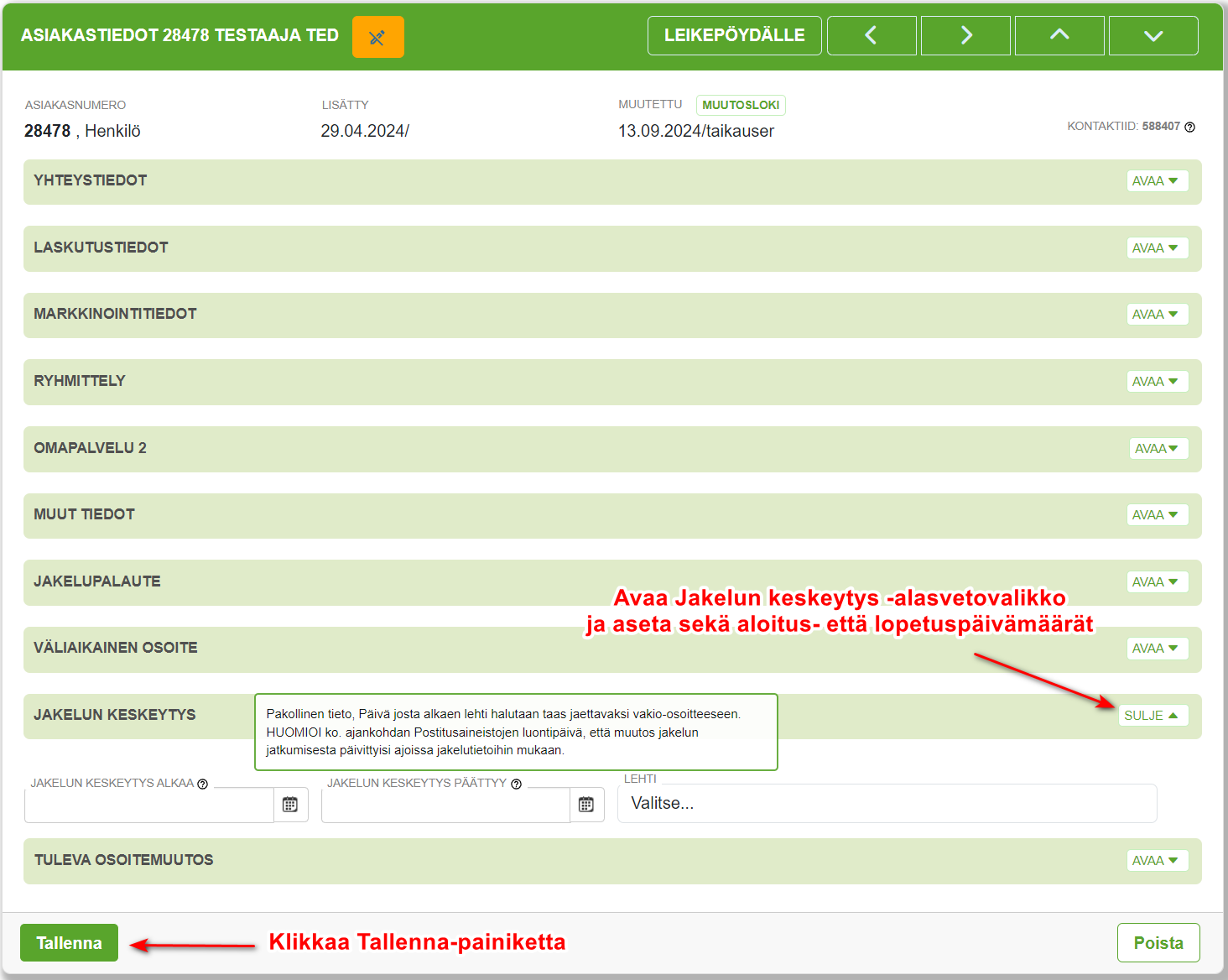Expand the Omapalvelu 2 section with AVAA

[1158, 449]
